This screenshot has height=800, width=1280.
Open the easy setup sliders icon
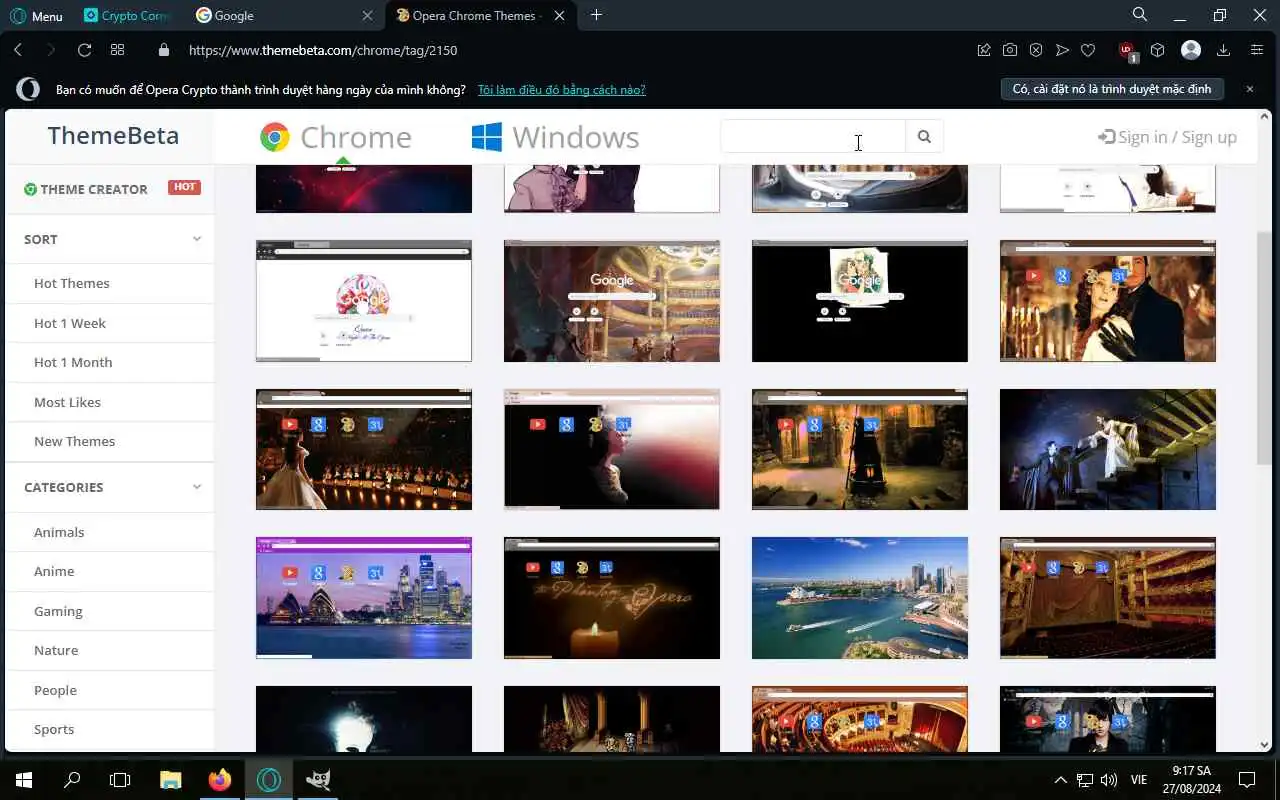pyautogui.click(x=1257, y=50)
